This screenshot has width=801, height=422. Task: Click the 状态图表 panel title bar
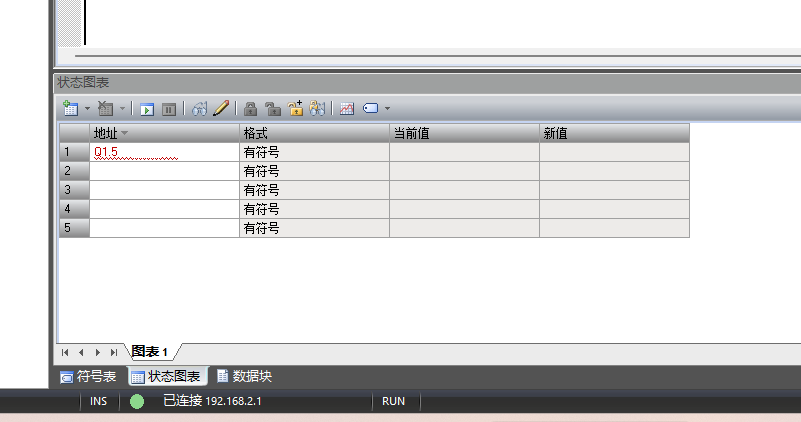428,83
